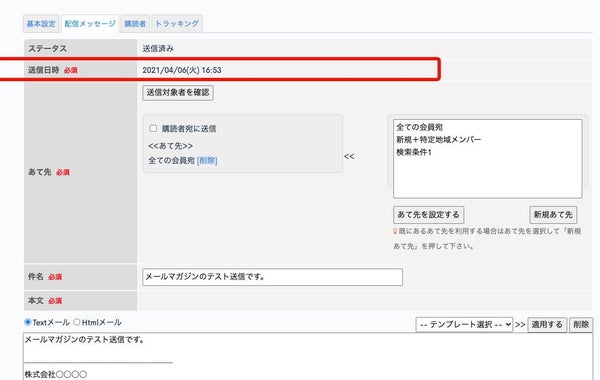Click the 適用する button
The width and height of the screenshot is (600, 380).
(x=547, y=325)
